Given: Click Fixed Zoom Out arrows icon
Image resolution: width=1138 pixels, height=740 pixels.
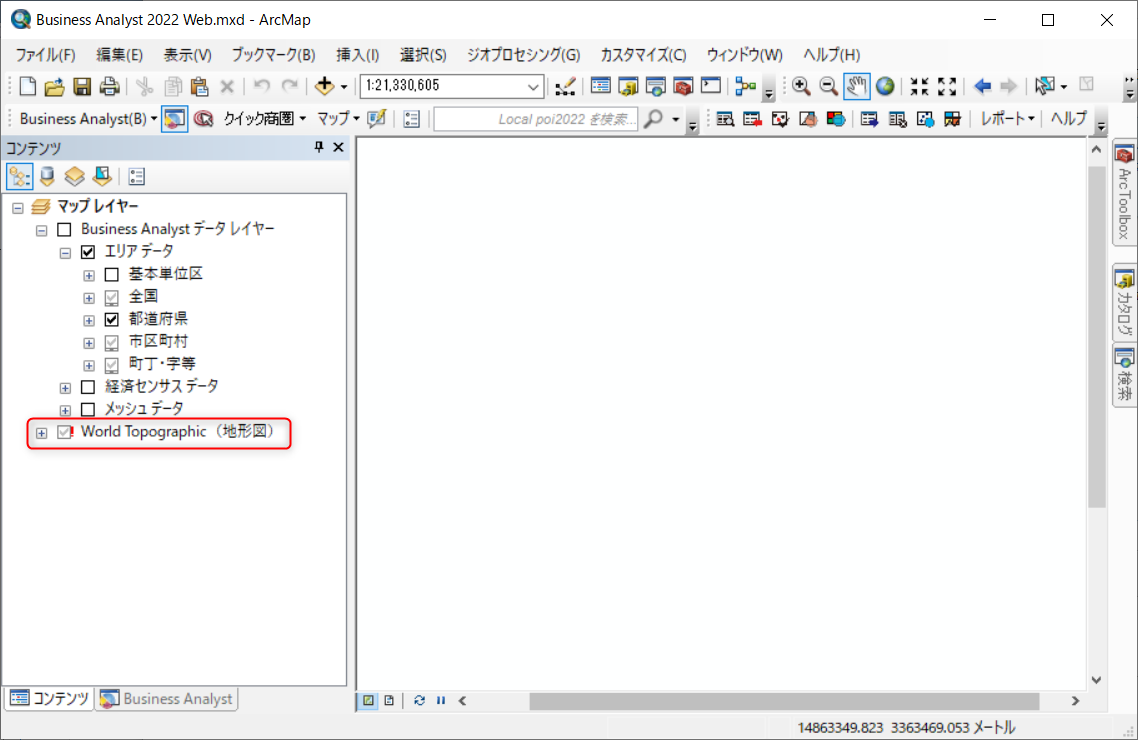Looking at the screenshot, I should (x=947, y=86).
